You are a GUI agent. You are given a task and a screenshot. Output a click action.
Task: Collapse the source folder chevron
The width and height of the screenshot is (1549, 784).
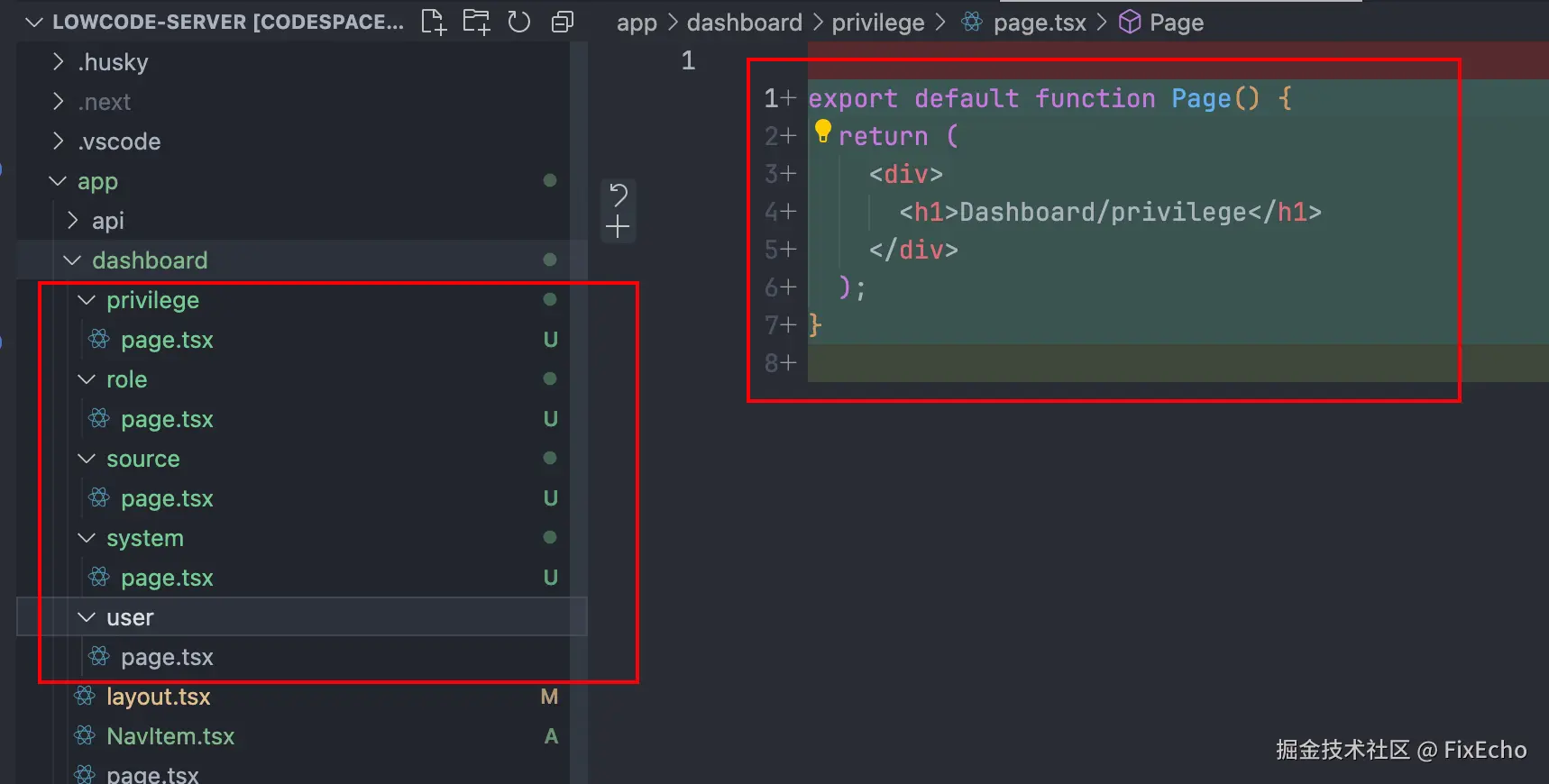[87, 459]
